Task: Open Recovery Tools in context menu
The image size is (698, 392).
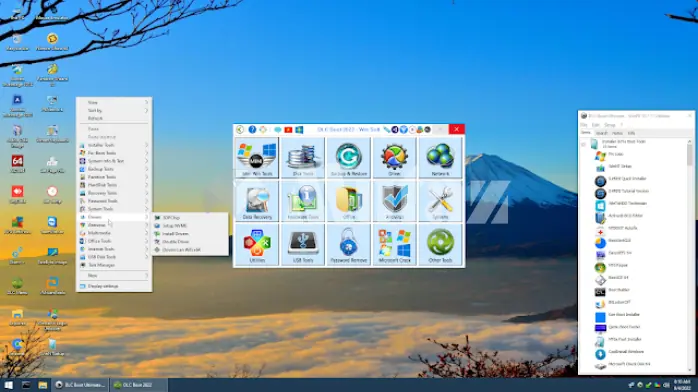Action: 114,193
